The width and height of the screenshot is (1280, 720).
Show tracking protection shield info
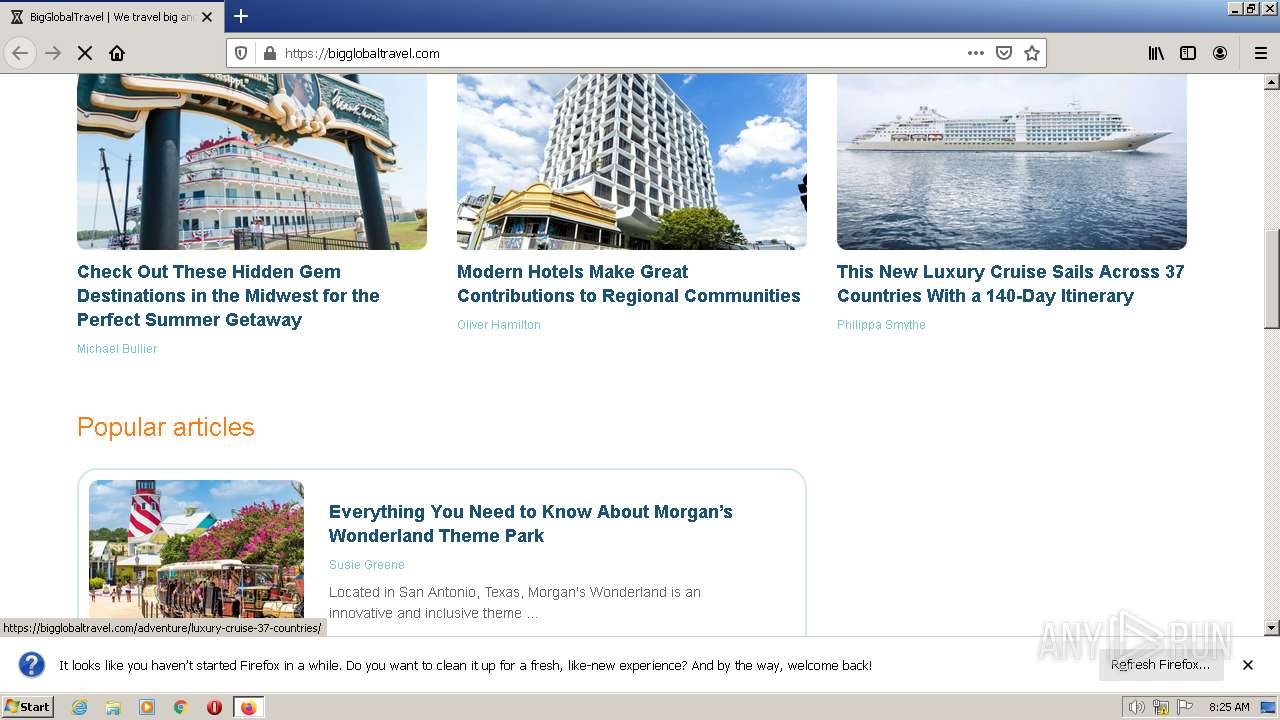[241, 53]
